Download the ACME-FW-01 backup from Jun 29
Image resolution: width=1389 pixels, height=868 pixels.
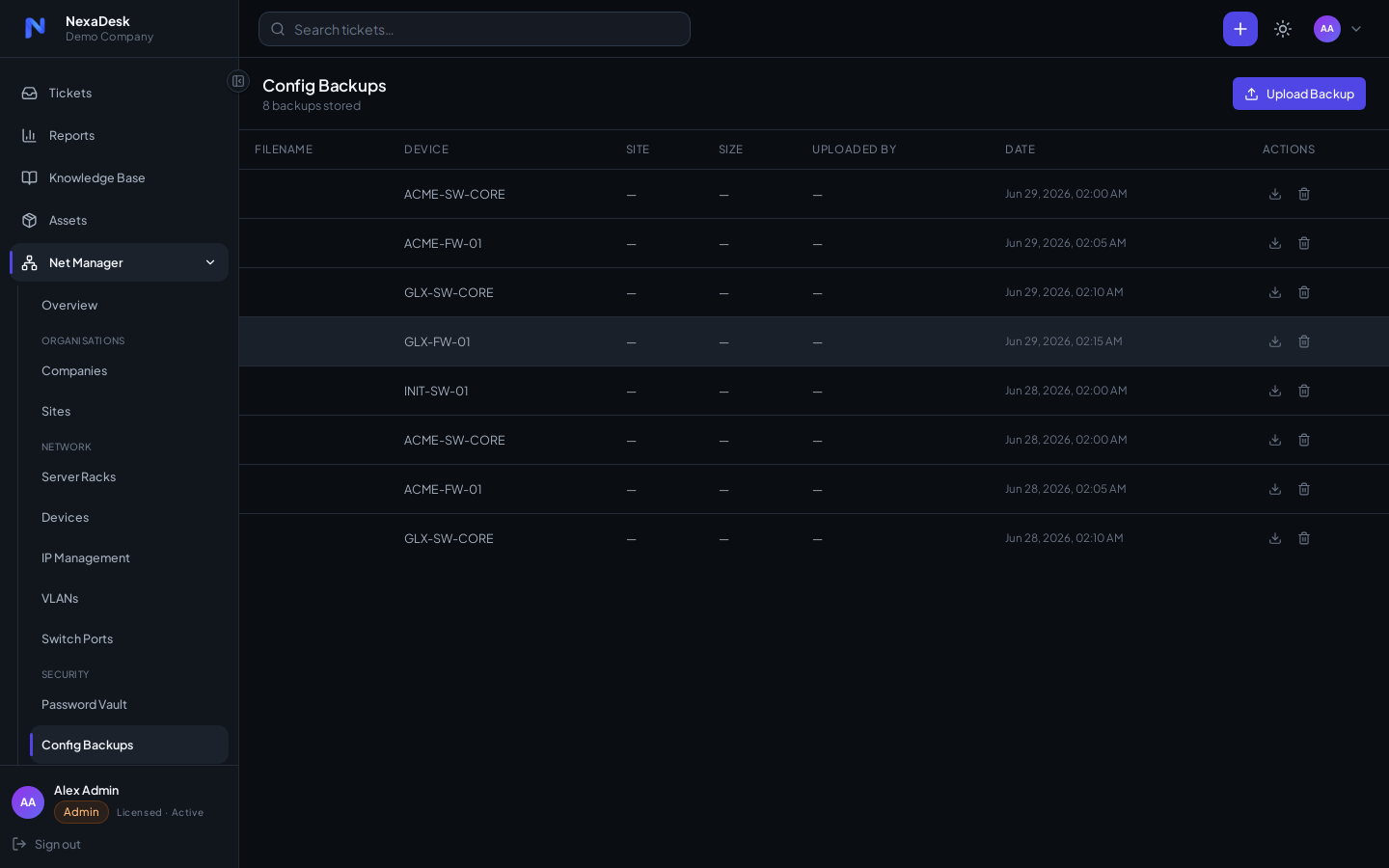point(1275,243)
